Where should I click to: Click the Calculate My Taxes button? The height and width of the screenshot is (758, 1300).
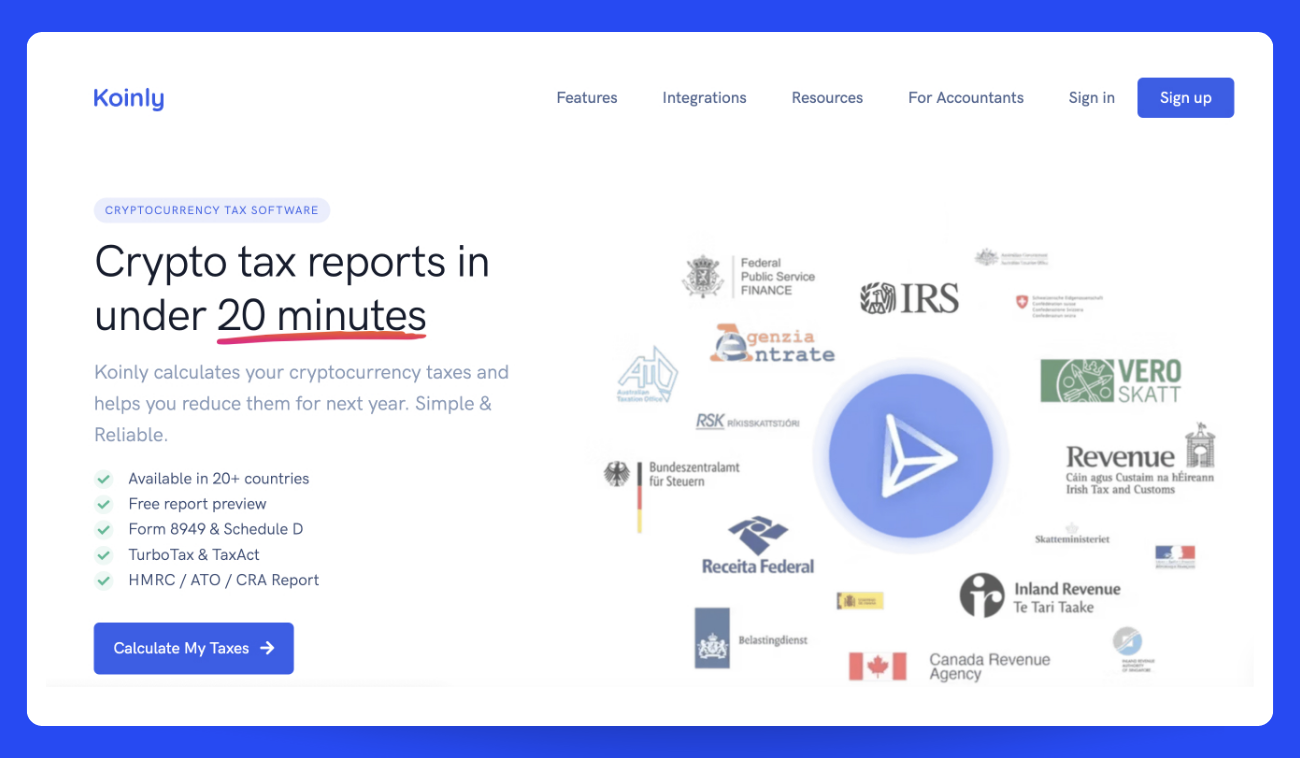[194, 648]
